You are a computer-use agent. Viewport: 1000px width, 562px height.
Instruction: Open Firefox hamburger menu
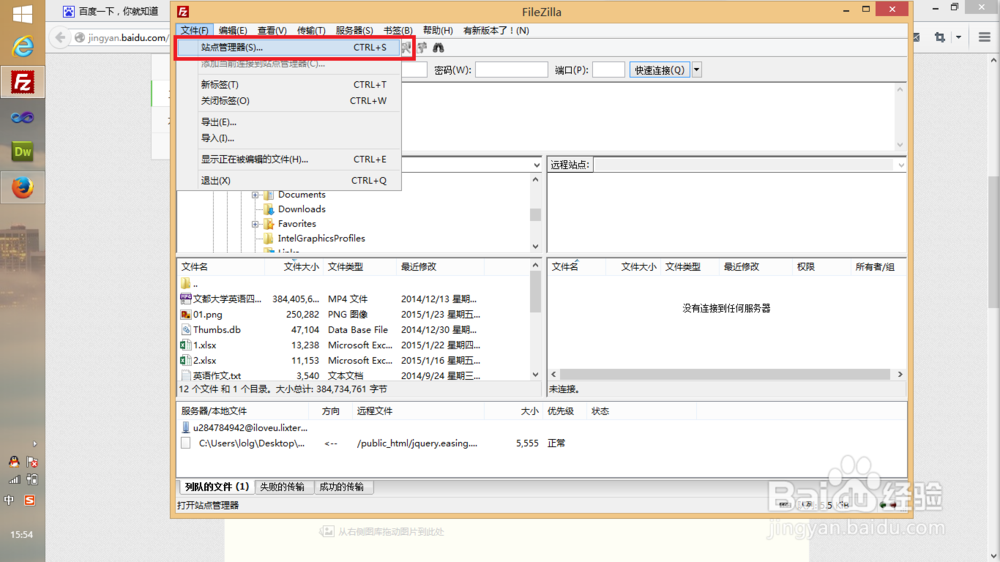click(985, 38)
